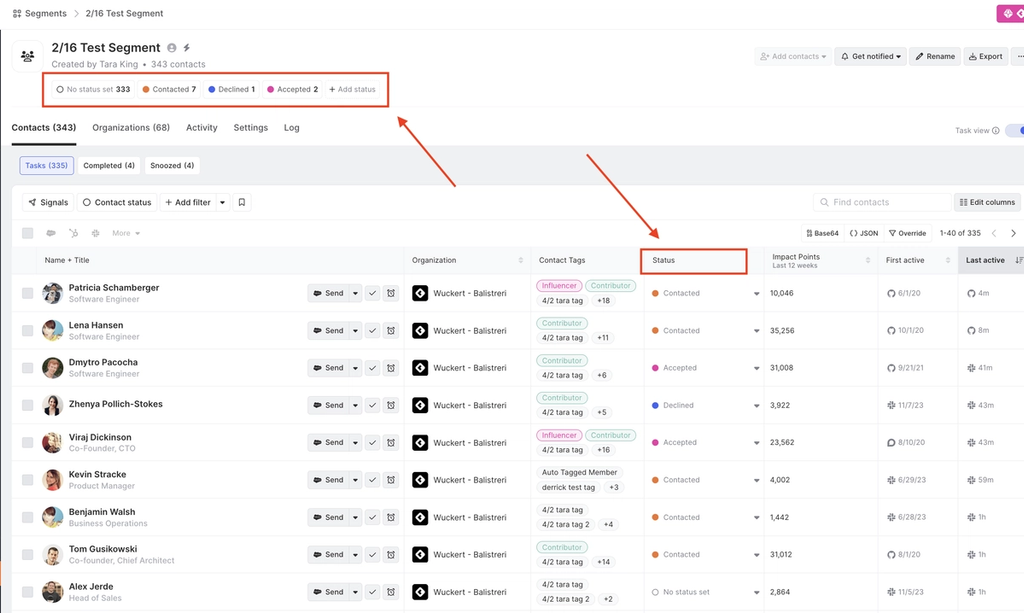
Task: Open the Log tab
Action: pyautogui.click(x=291, y=127)
